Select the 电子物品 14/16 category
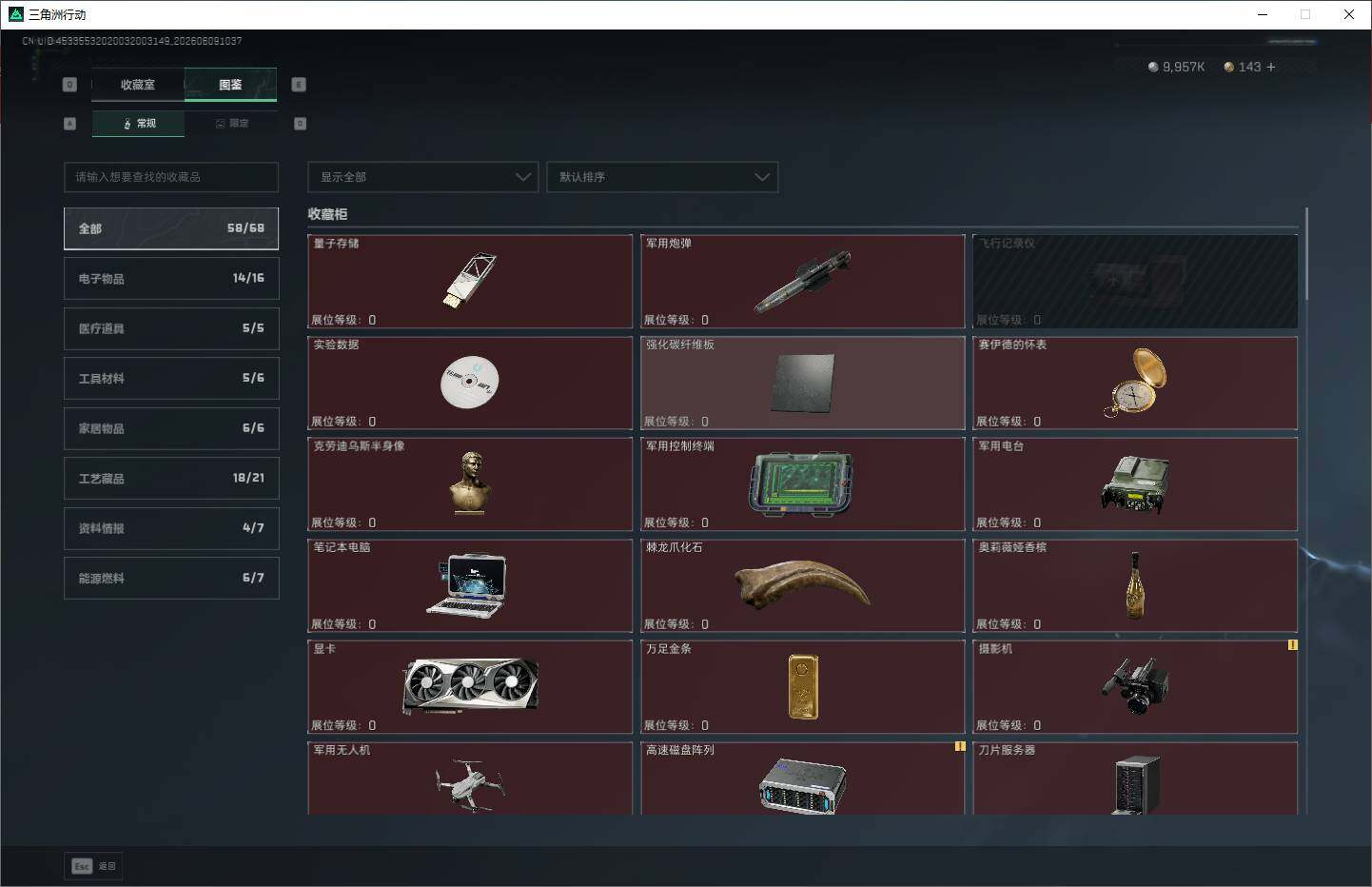This screenshot has height=887, width=1372. tap(171, 278)
